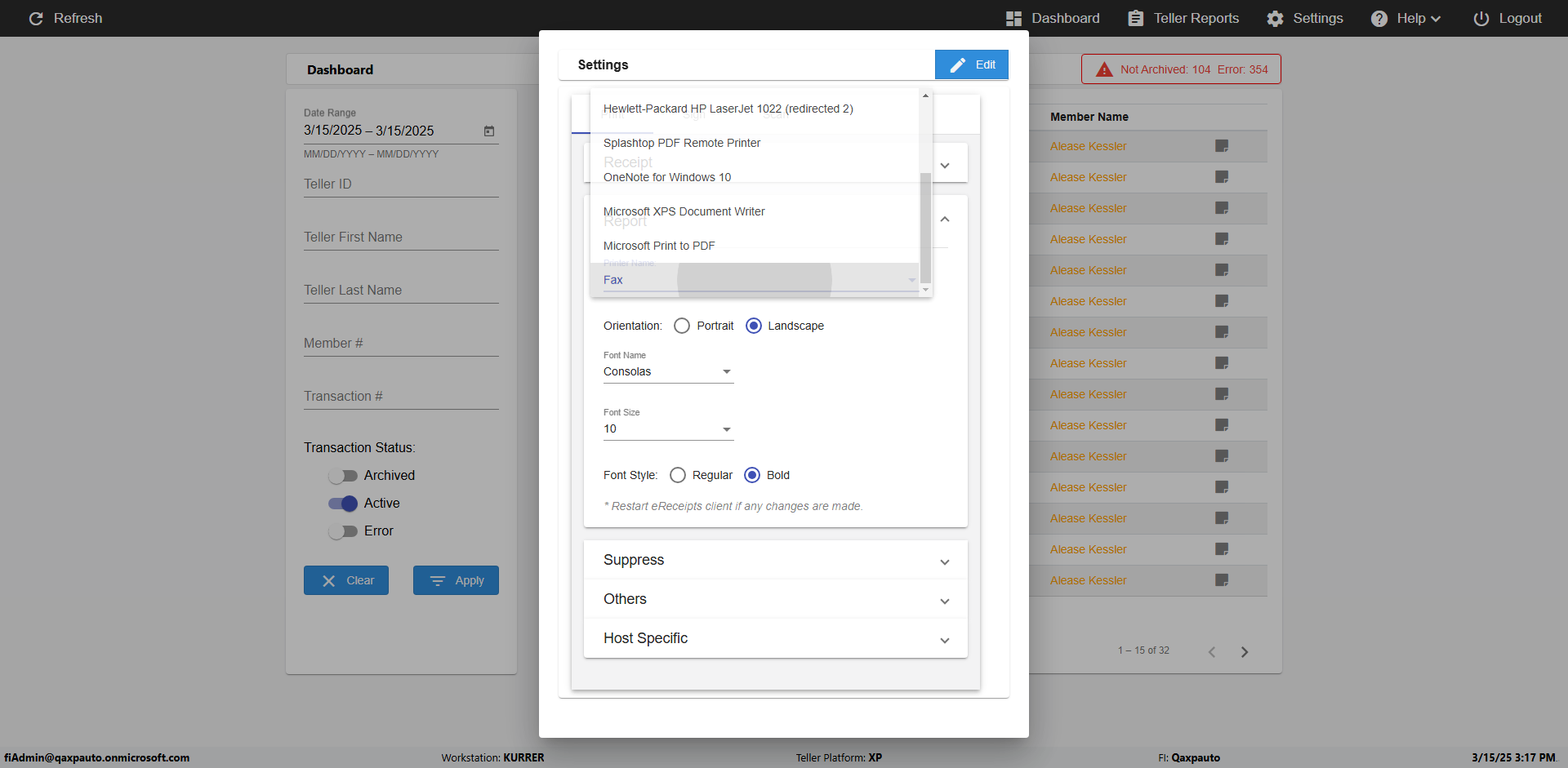
Task: Open the Font Name dropdown
Action: coord(668,372)
